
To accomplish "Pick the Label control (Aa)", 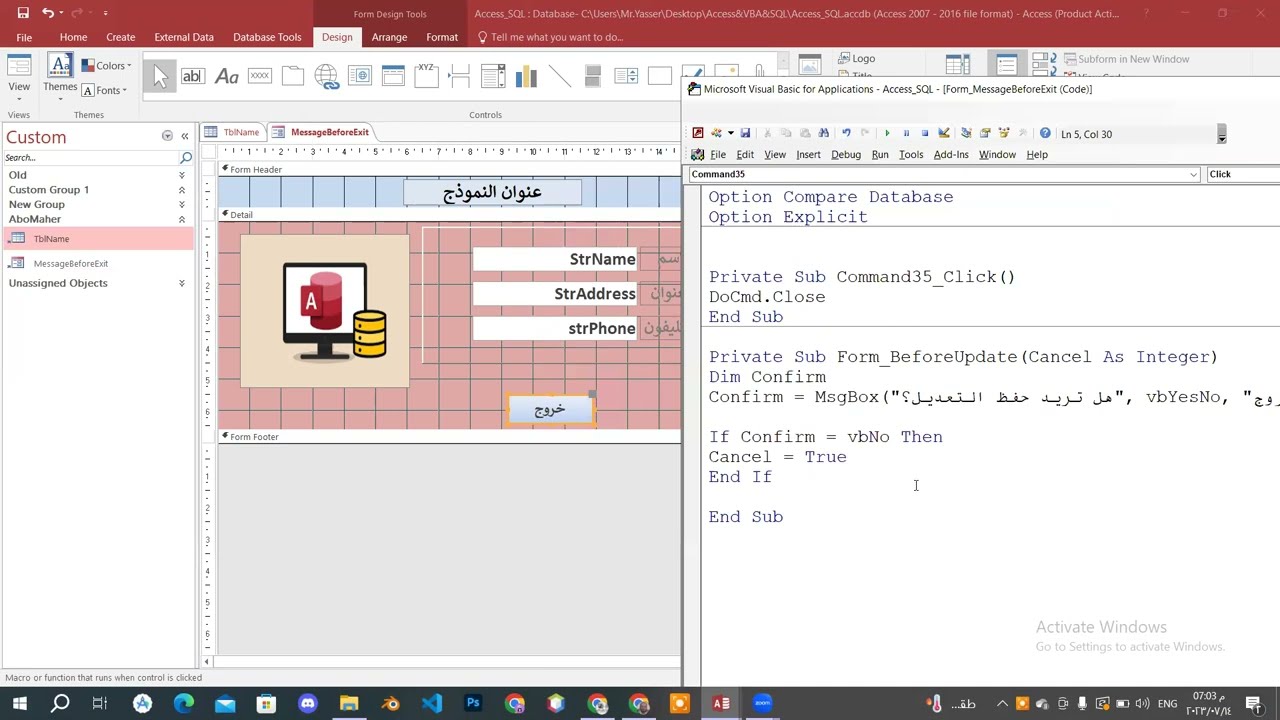I will point(227,76).
